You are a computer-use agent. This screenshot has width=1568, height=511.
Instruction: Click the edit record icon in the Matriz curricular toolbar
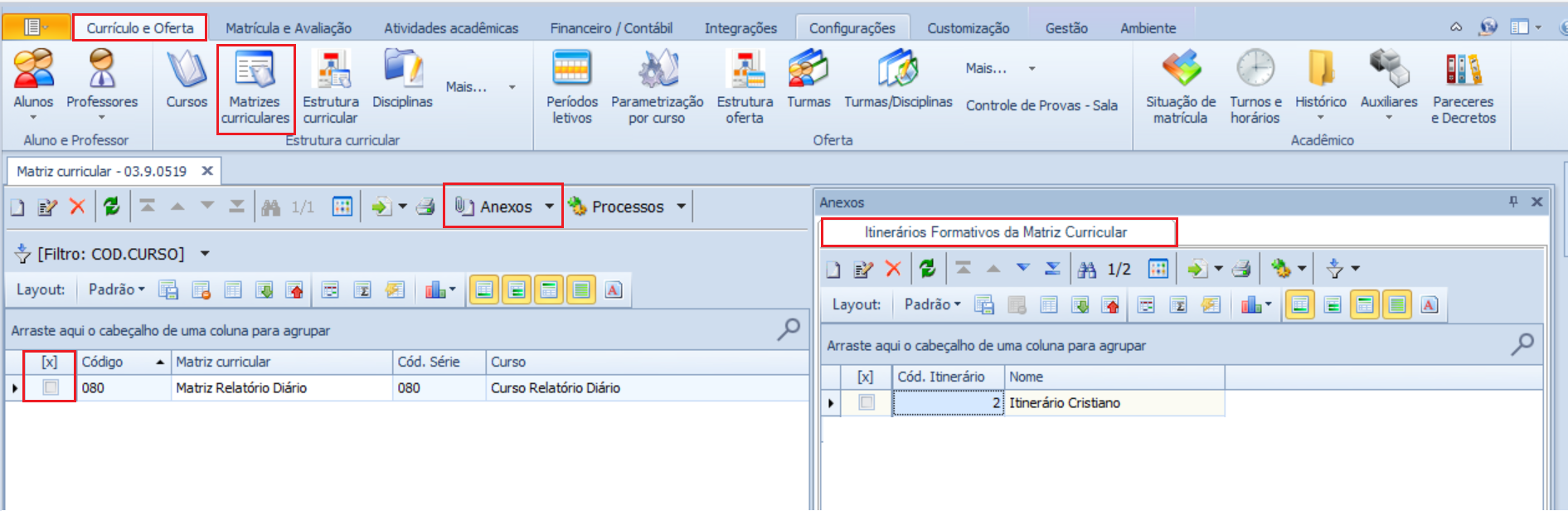tap(47, 207)
